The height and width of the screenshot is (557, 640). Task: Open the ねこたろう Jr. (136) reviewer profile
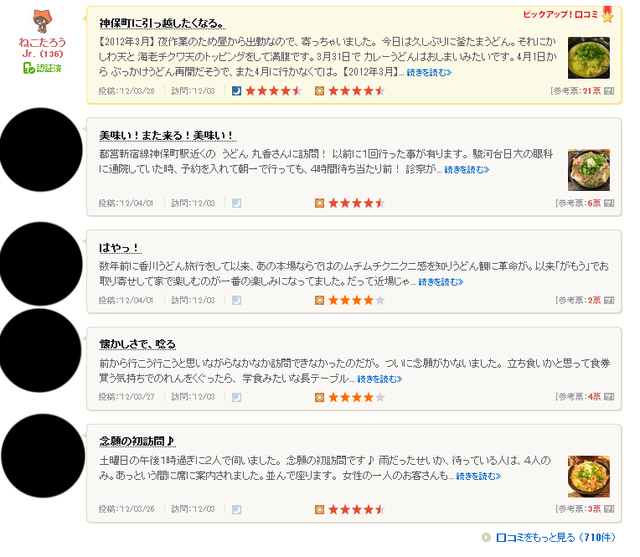point(42,47)
